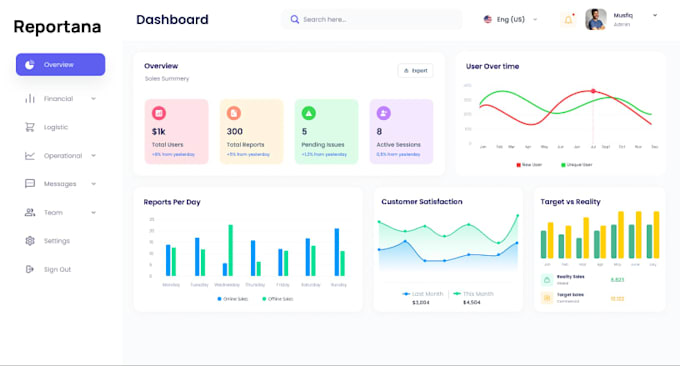The width and height of the screenshot is (680, 366).
Task: Click the Messages chat bubble icon
Action: coord(29,184)
